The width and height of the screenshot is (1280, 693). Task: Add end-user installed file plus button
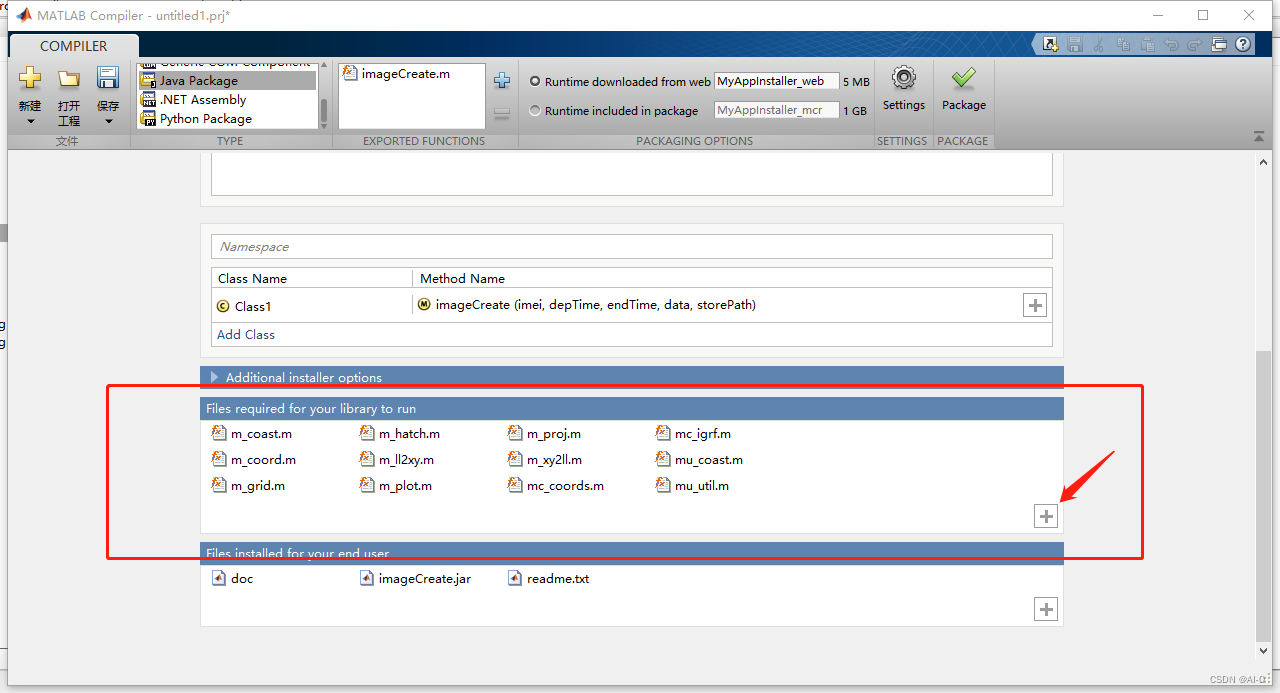pyautogui.click(x=1045, y=609)
